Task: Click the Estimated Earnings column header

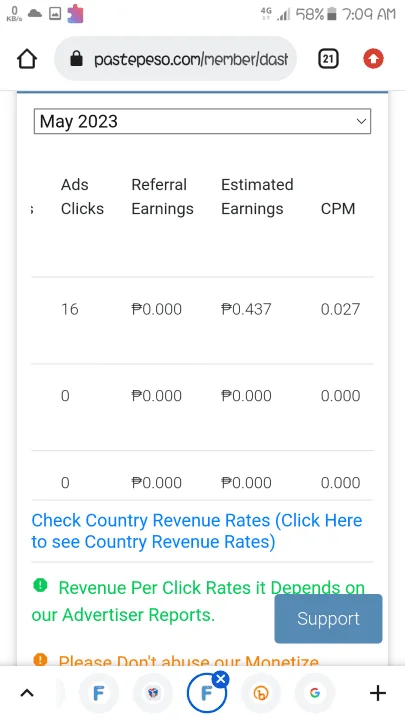Action: point(257,197)
